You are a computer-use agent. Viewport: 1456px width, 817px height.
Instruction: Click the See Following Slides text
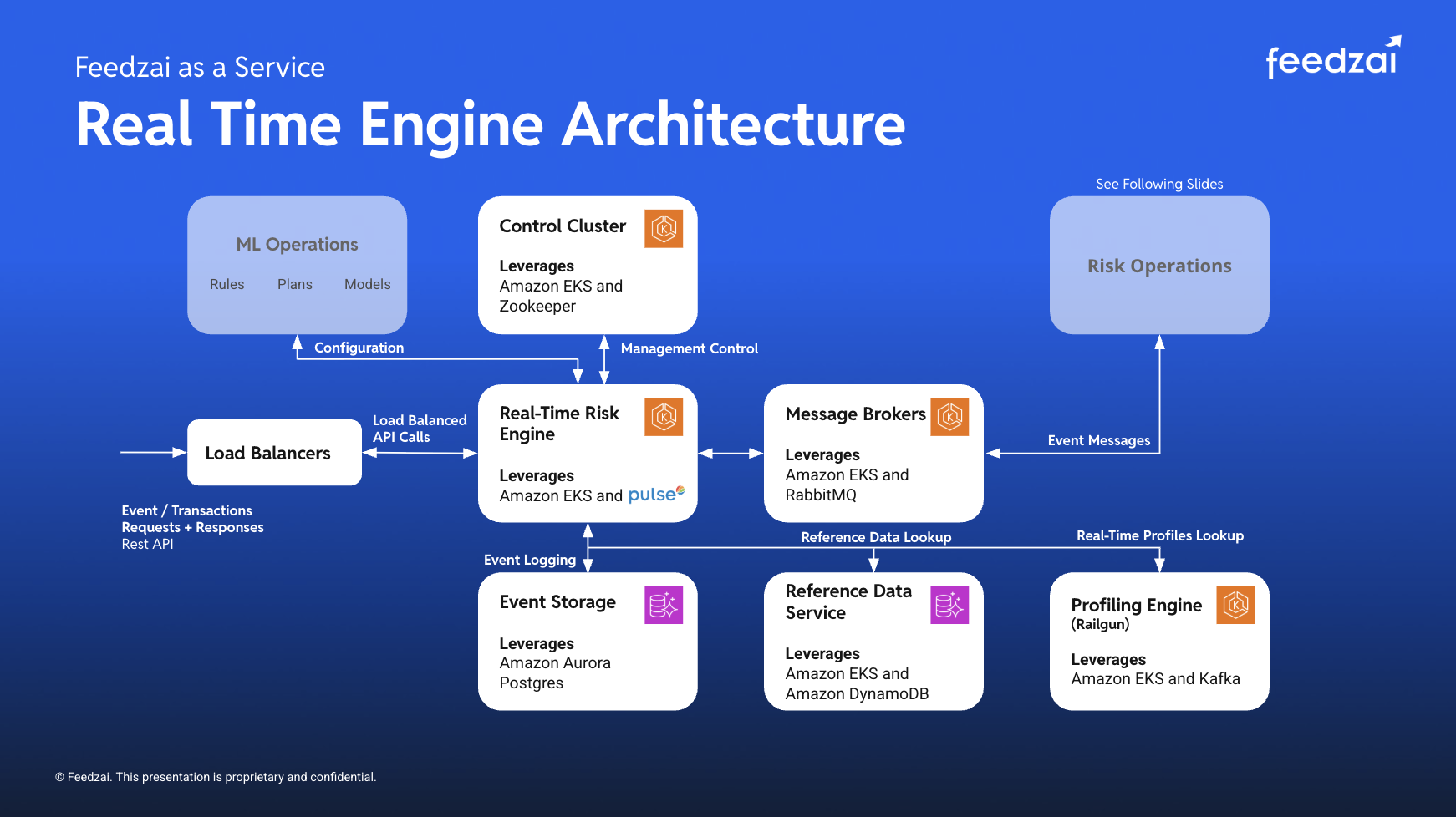[1159, 184]
